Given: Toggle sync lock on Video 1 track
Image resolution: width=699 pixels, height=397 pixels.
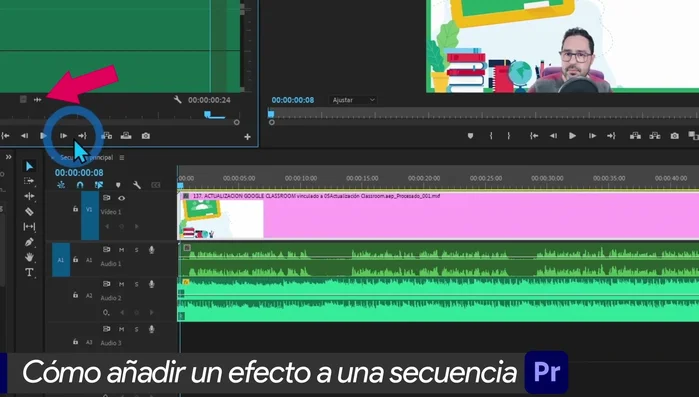Looking at the screenshot, I should [x=107, y=198].
